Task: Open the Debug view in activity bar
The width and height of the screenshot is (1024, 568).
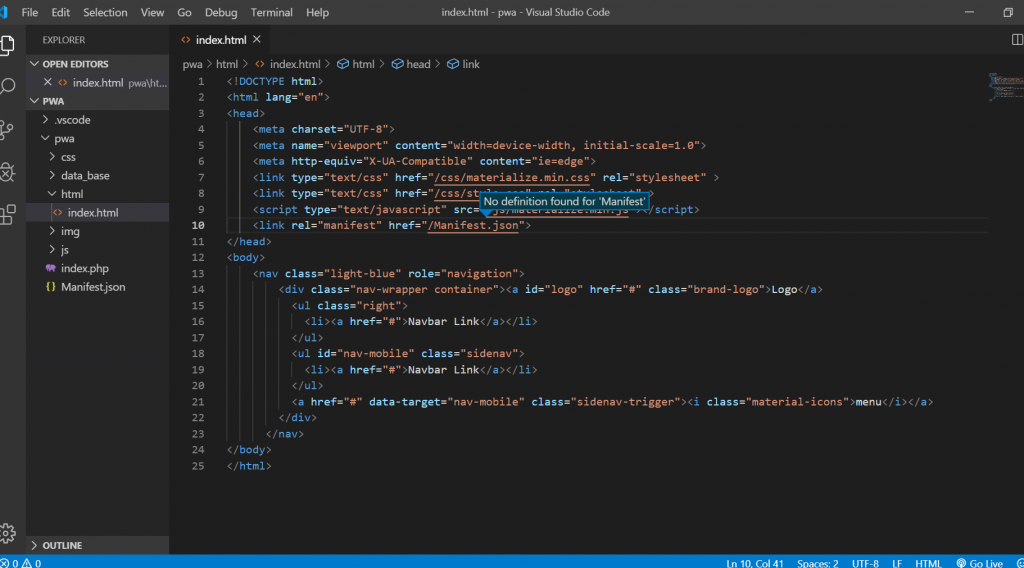Action: [8, 172]
